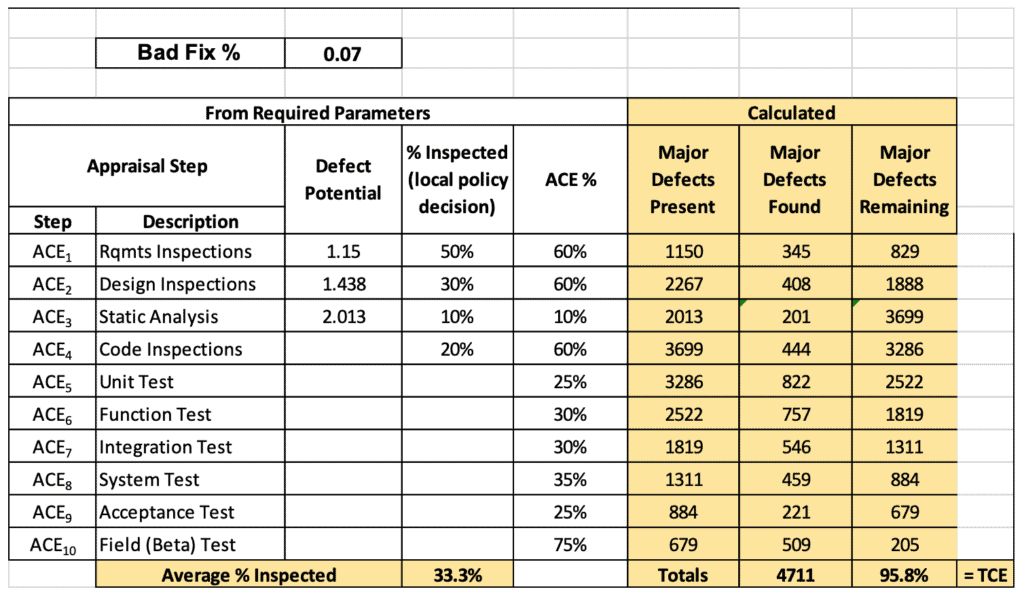Click the Unit Test ACE % 25% cell

point(570,381)
